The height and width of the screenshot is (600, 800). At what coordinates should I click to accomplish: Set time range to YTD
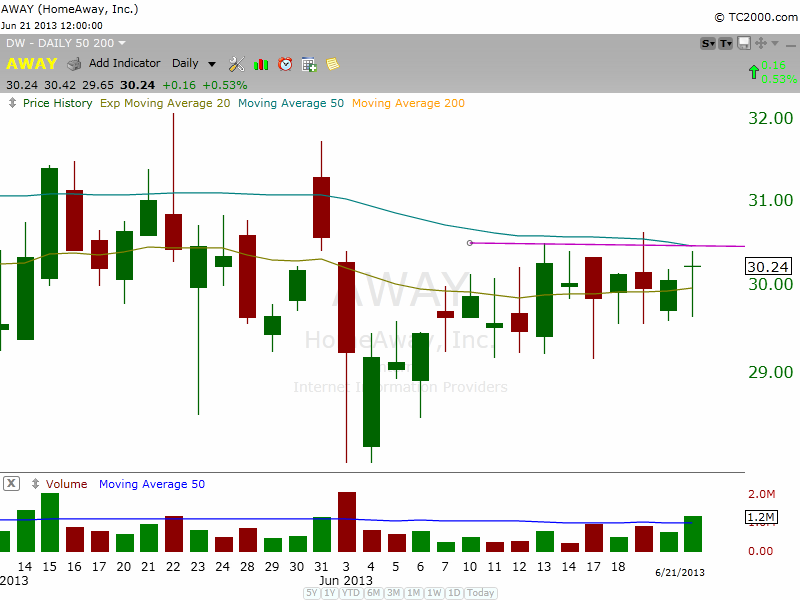tap(351, 593)
